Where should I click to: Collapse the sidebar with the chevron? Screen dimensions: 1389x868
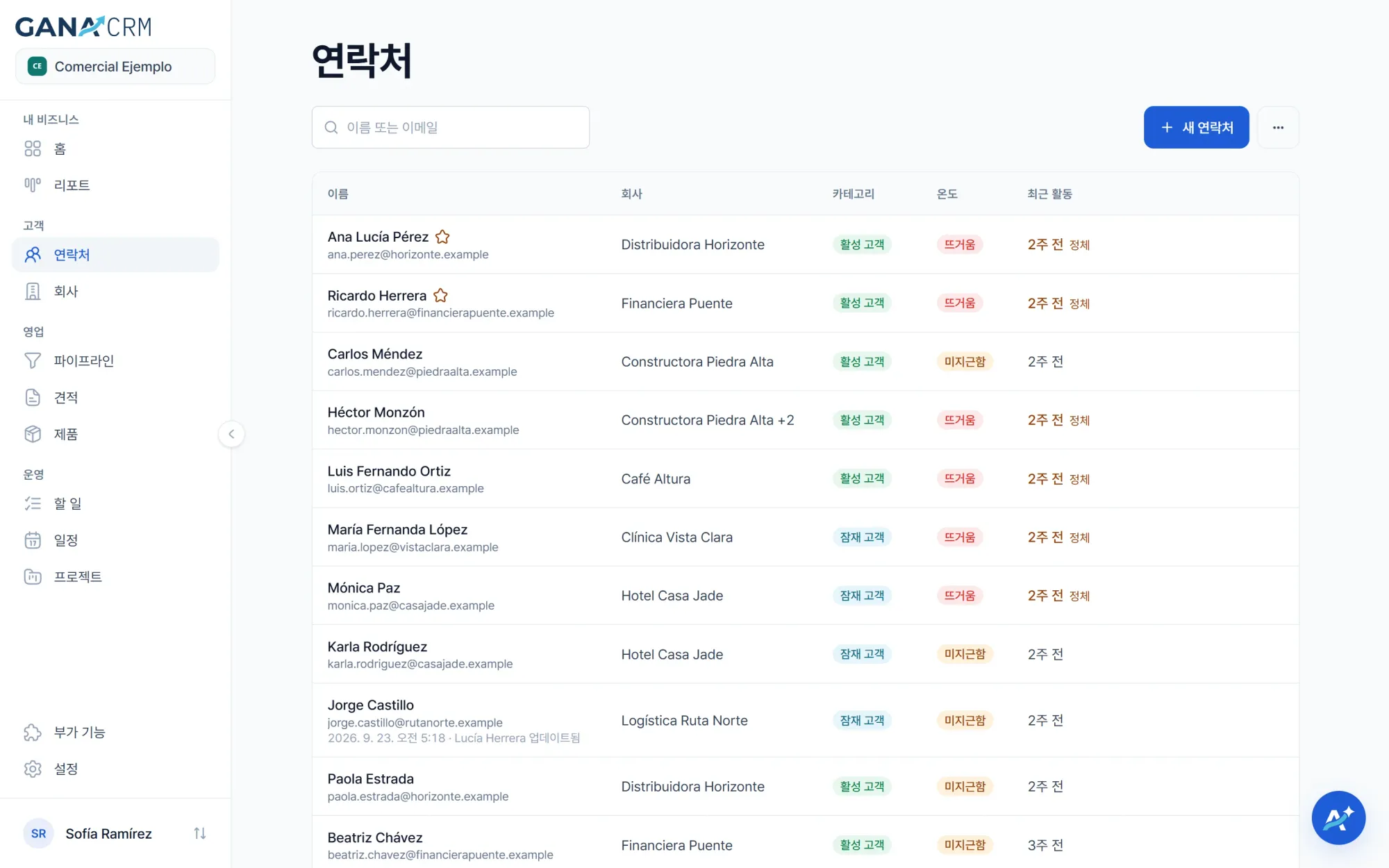pos(231,434)
